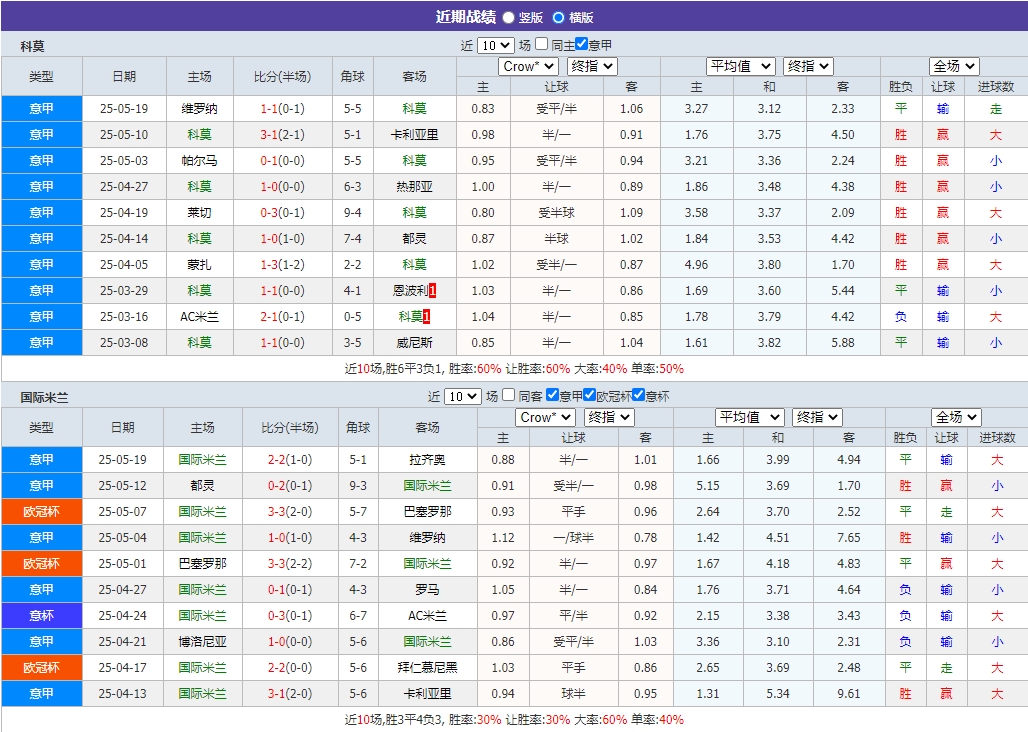This screenshot has height=732, width=1028.
Task: Open the 维罗纳 team page link
Action: pos(200,108)
